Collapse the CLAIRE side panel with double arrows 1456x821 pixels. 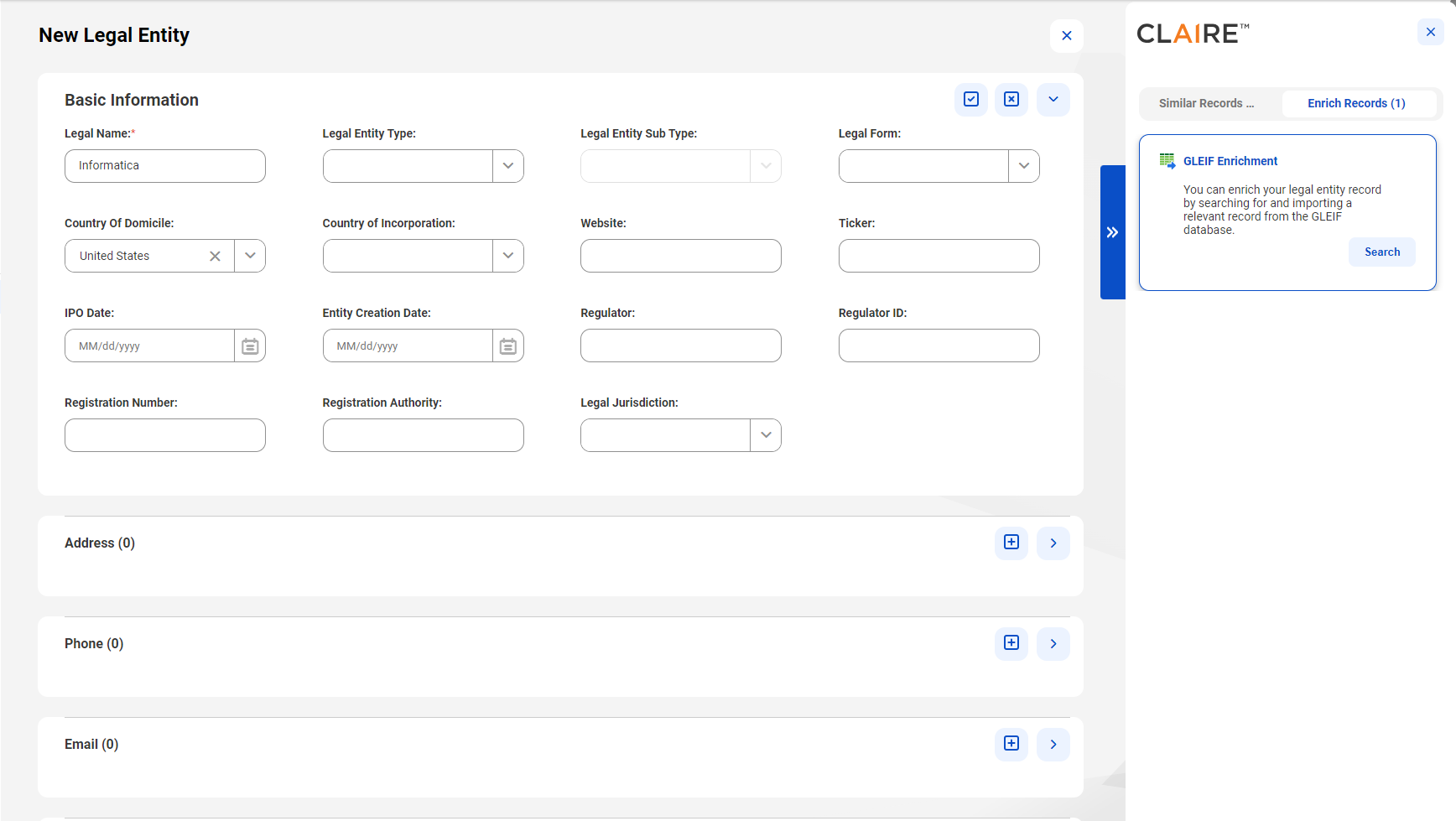[1112, 232]
